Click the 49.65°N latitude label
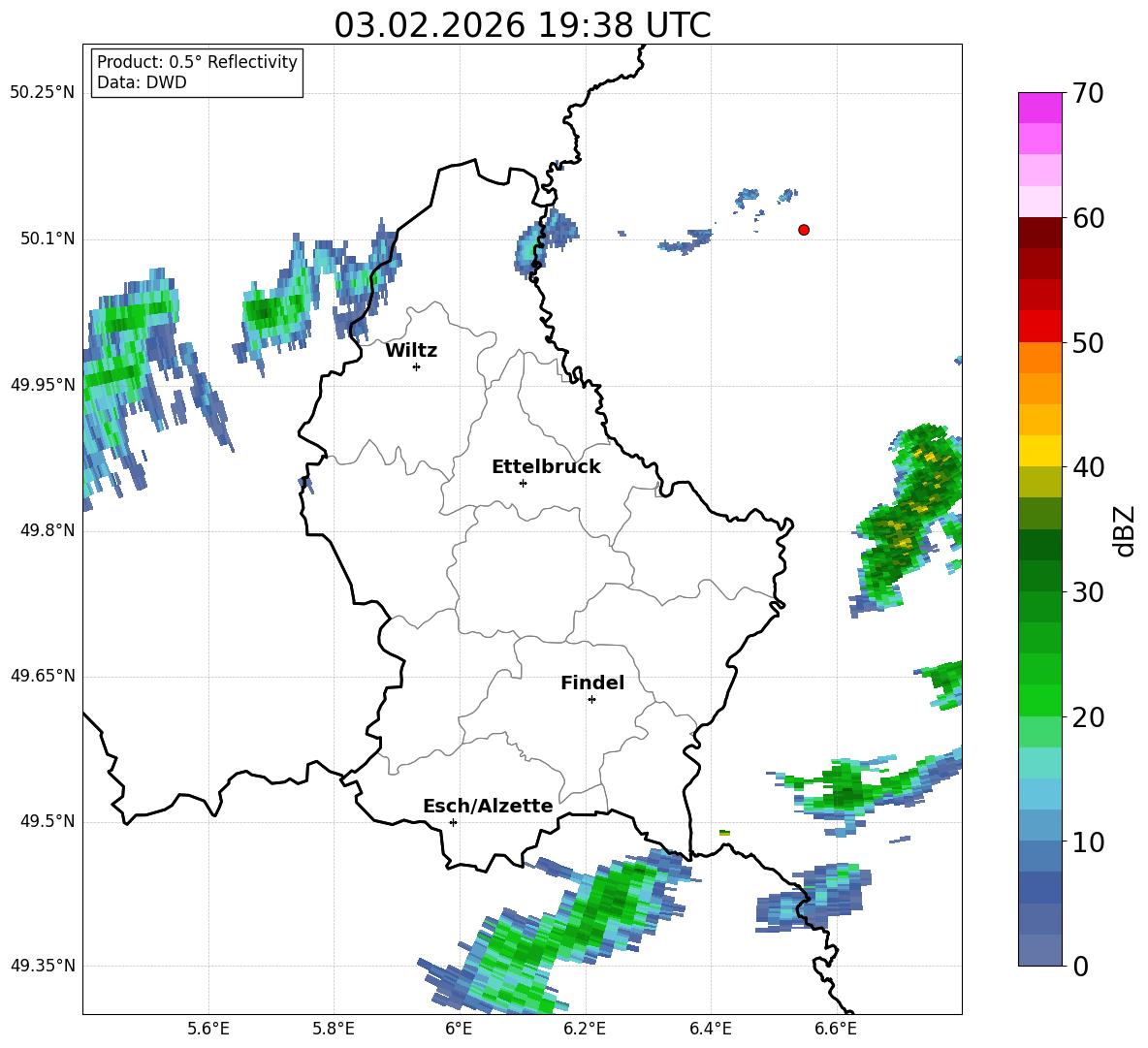The image size is (1148, 1048). click(43, 676)
